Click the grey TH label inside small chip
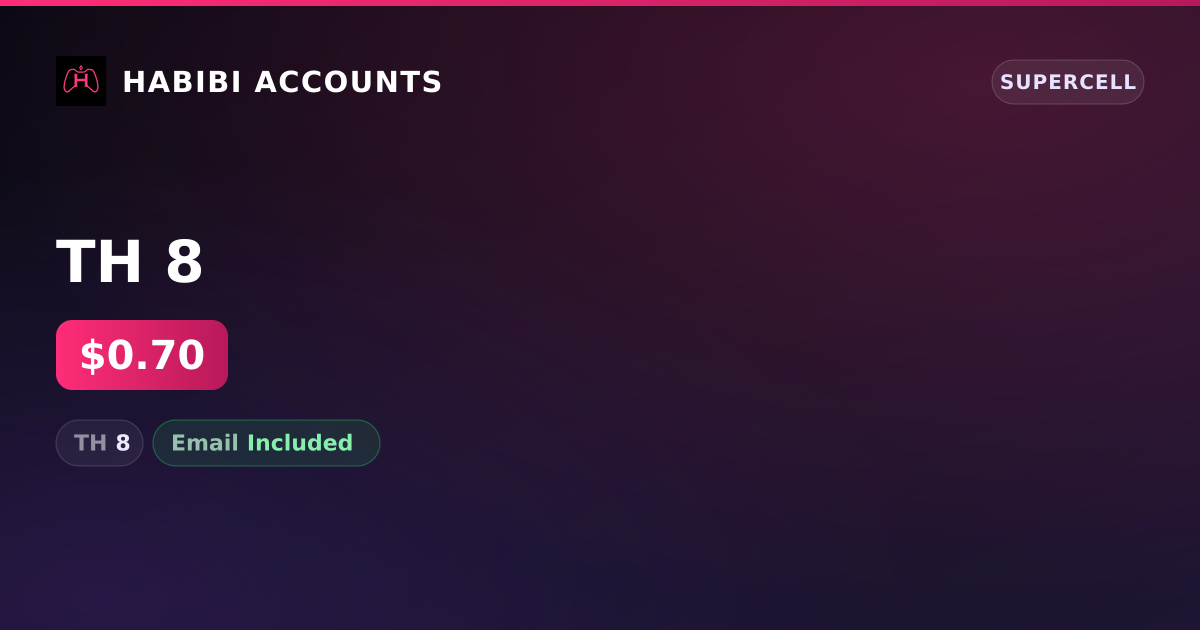1200x630 pixels. pyautogui.click(x=90, y=443)
